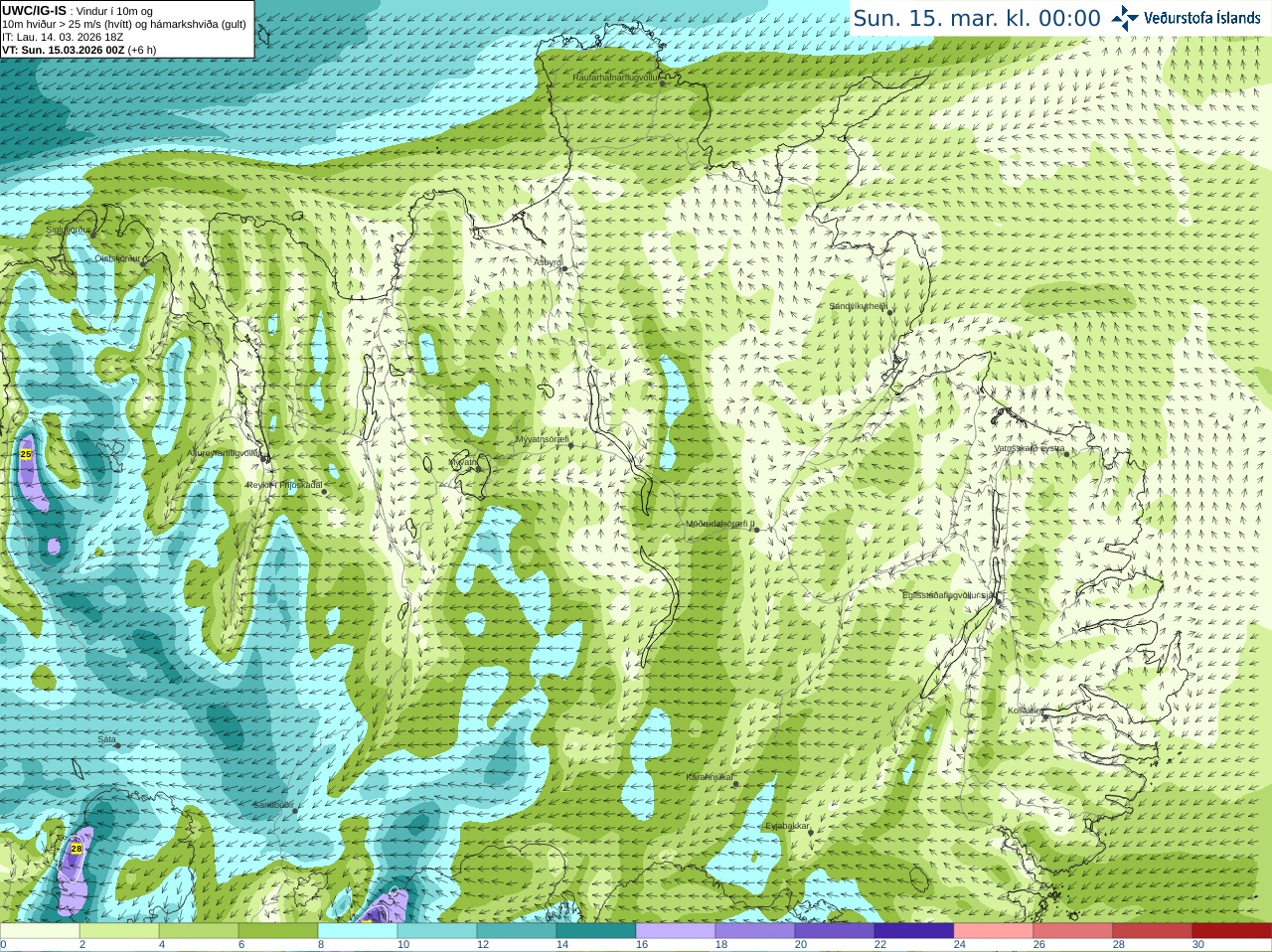The width and height of the screenshot is (1272, 952).
Task: Click the Siglufjörður station dot
Action: pyautogui.click(x=93, y=236)
